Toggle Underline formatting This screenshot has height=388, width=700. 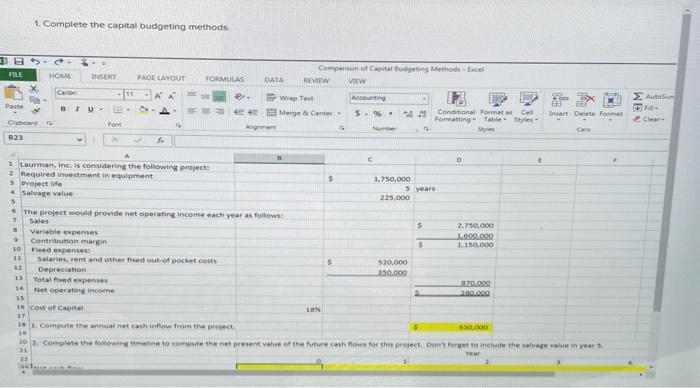click(x=90, y=109)
